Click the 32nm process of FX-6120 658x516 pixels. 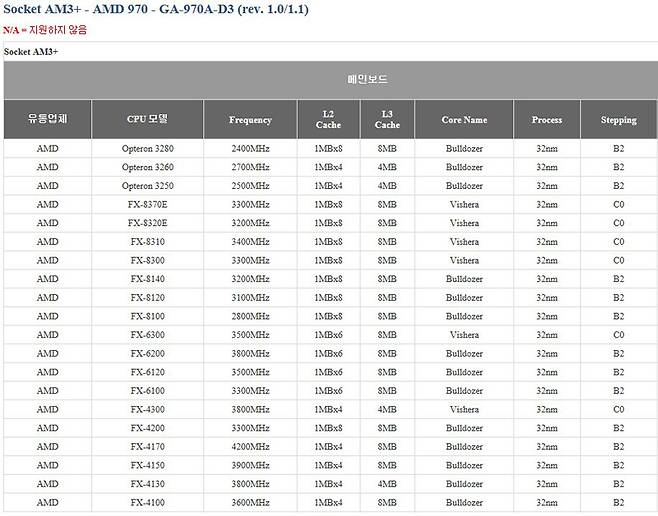[547, 372]
